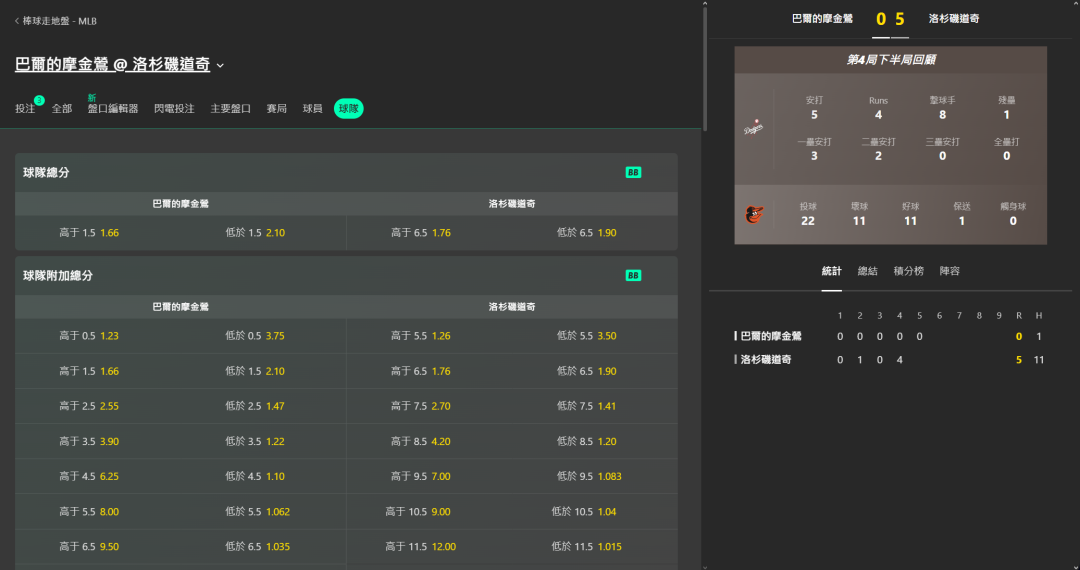Click the scroll-down arrow at scrollbar bottom

click(x=705, y=566)
